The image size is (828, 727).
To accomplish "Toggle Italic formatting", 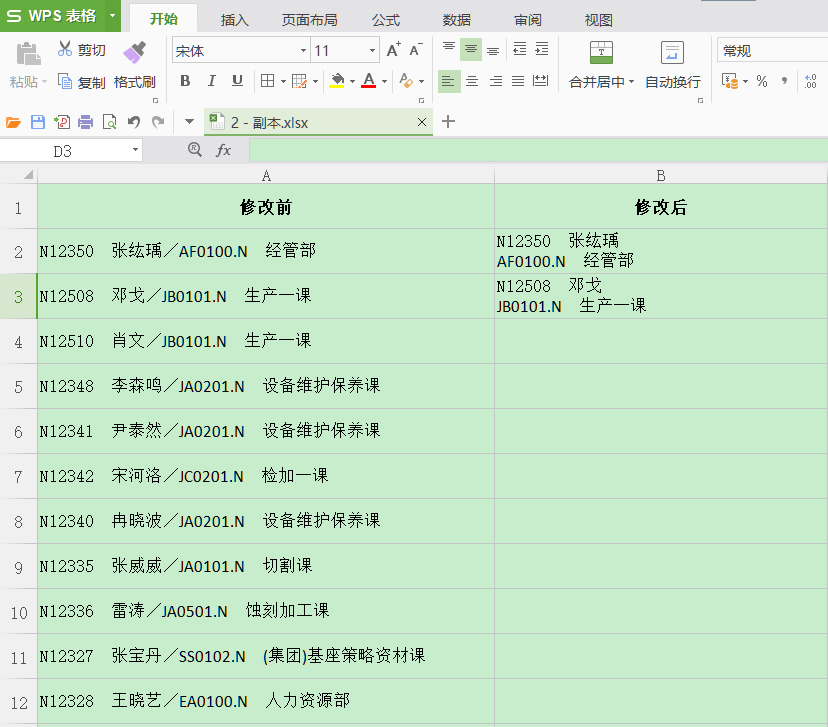I will (x=211, y=81).
